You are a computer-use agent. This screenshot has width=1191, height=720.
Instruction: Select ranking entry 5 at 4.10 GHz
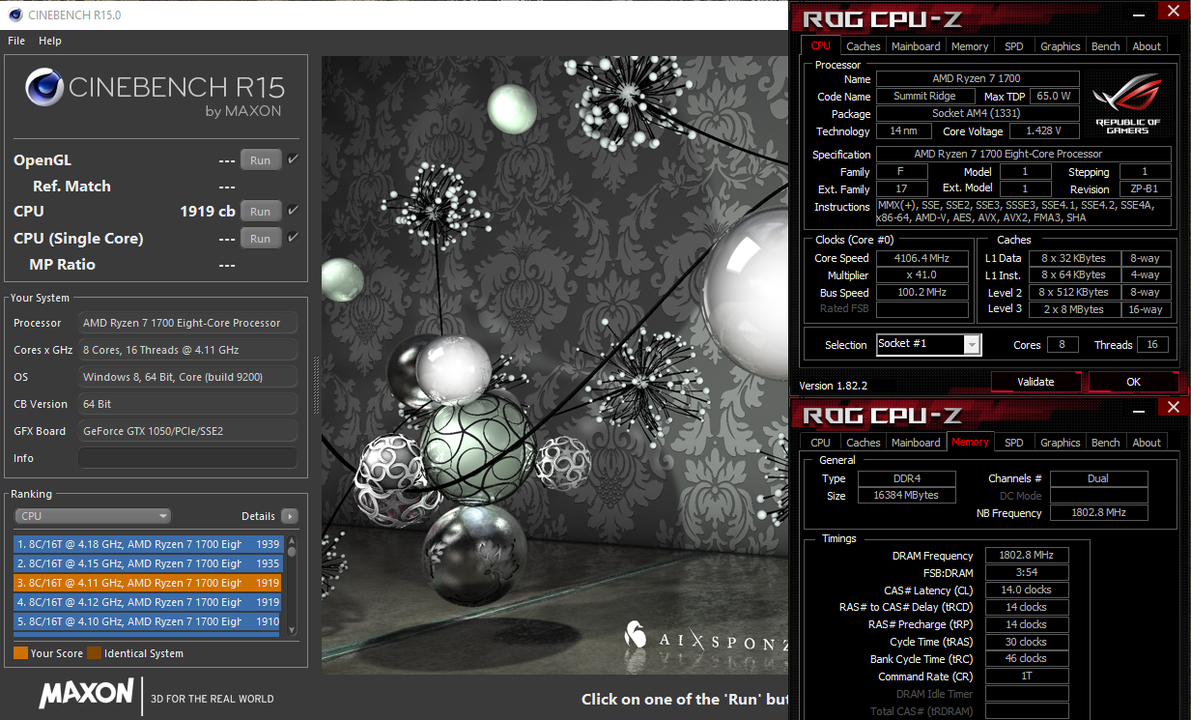(x=148, y=621)
